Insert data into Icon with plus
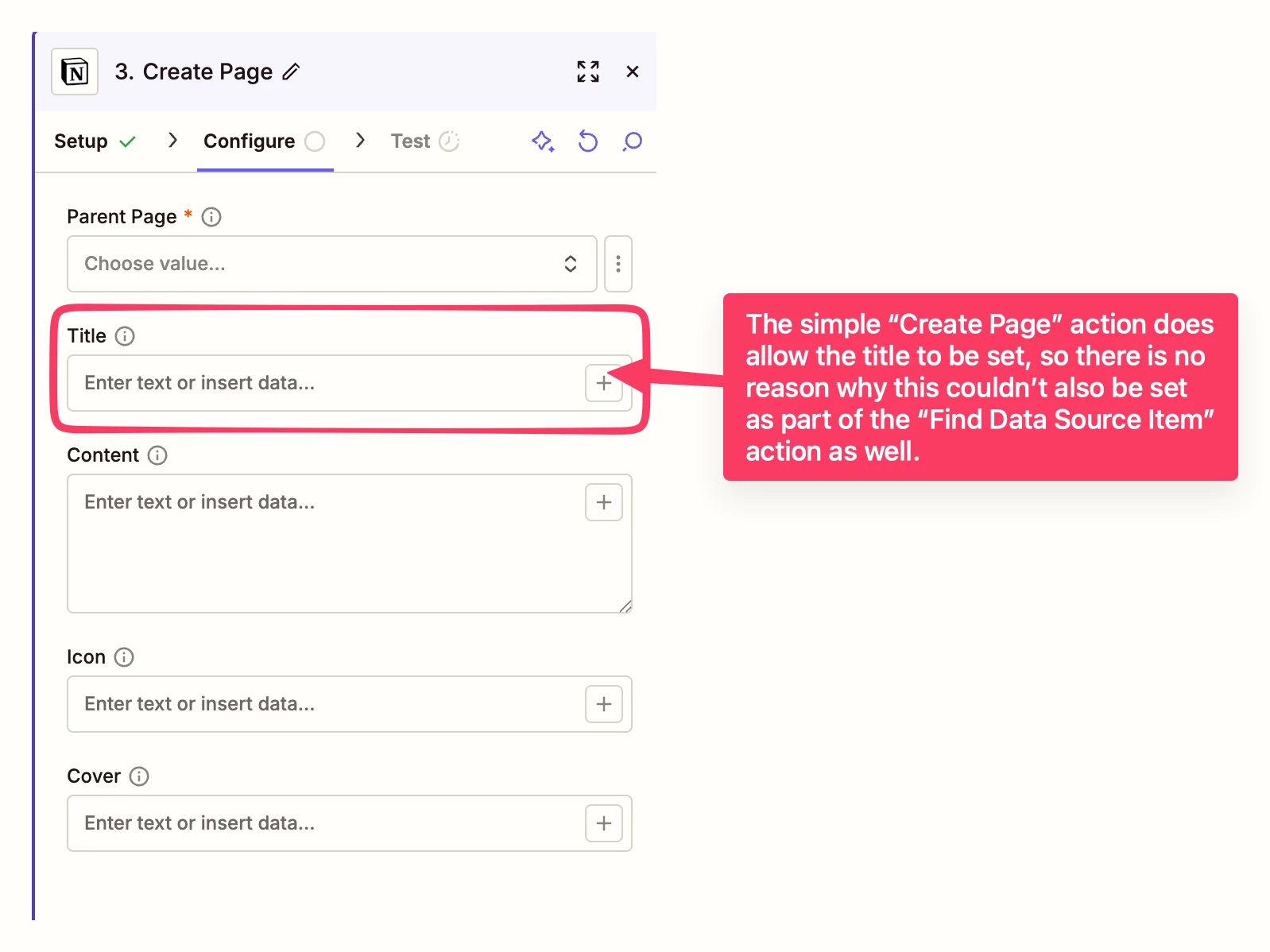 click(x=604, y=704)
